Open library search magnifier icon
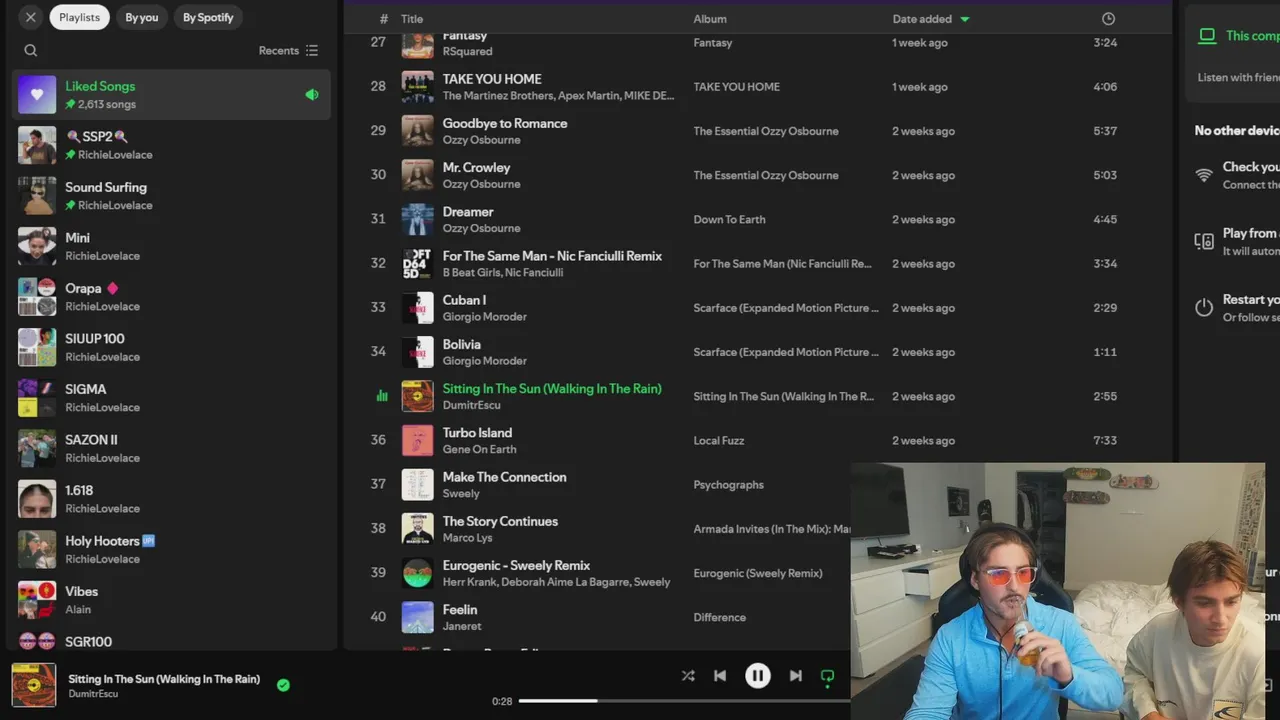The width and height of the screenshot is (1280, 720). (31, 50)
